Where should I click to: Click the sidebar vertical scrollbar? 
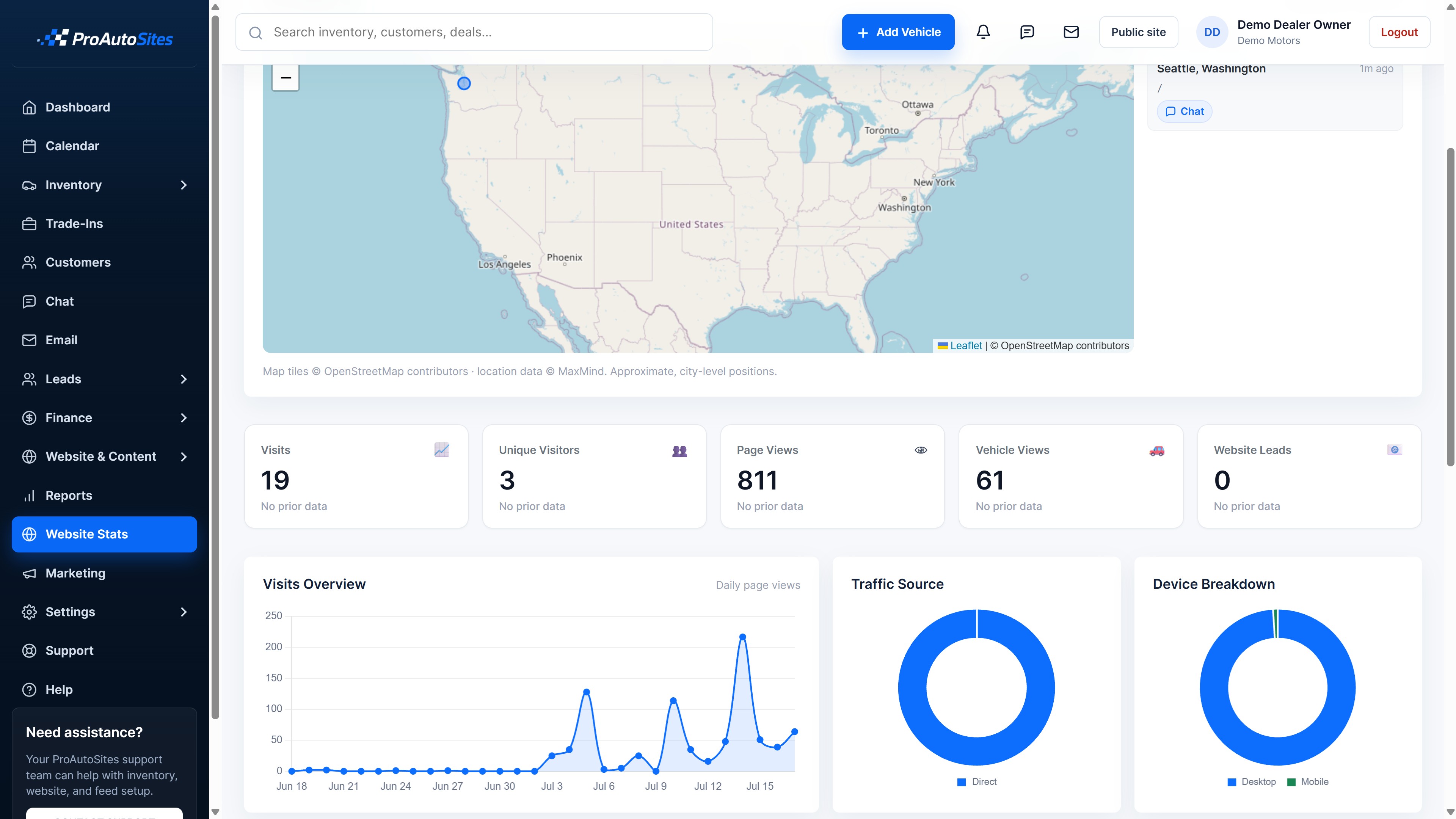pyautogui.click(x=215, y=367)
